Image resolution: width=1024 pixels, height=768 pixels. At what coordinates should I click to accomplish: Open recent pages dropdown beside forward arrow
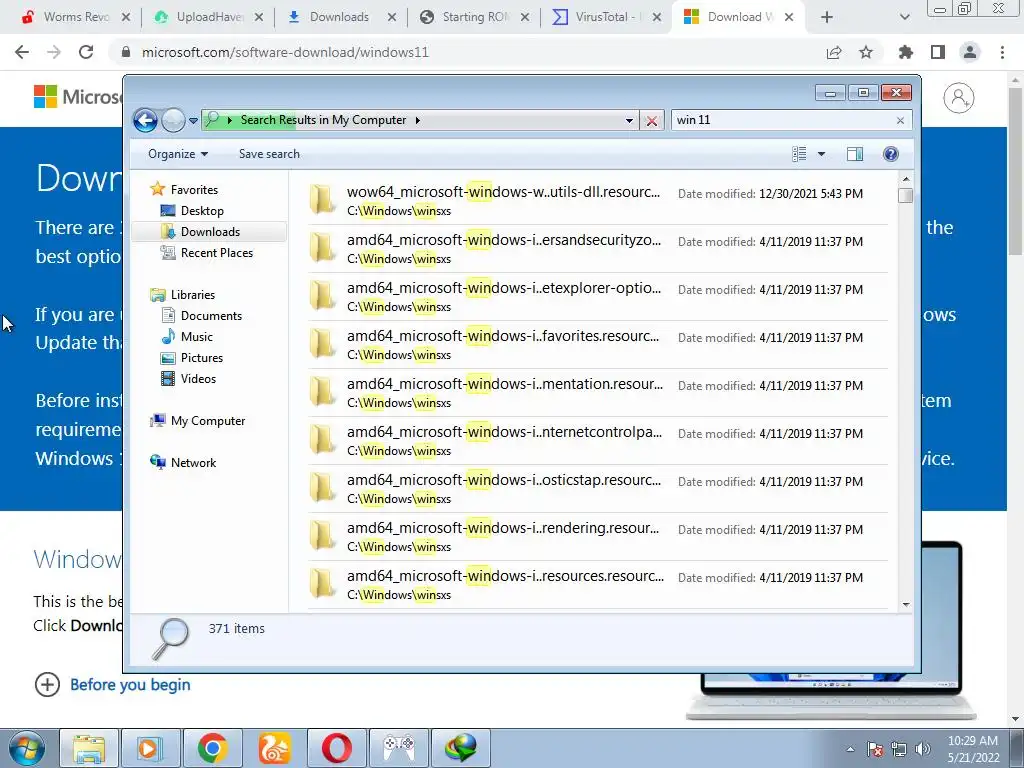(193, 121)
